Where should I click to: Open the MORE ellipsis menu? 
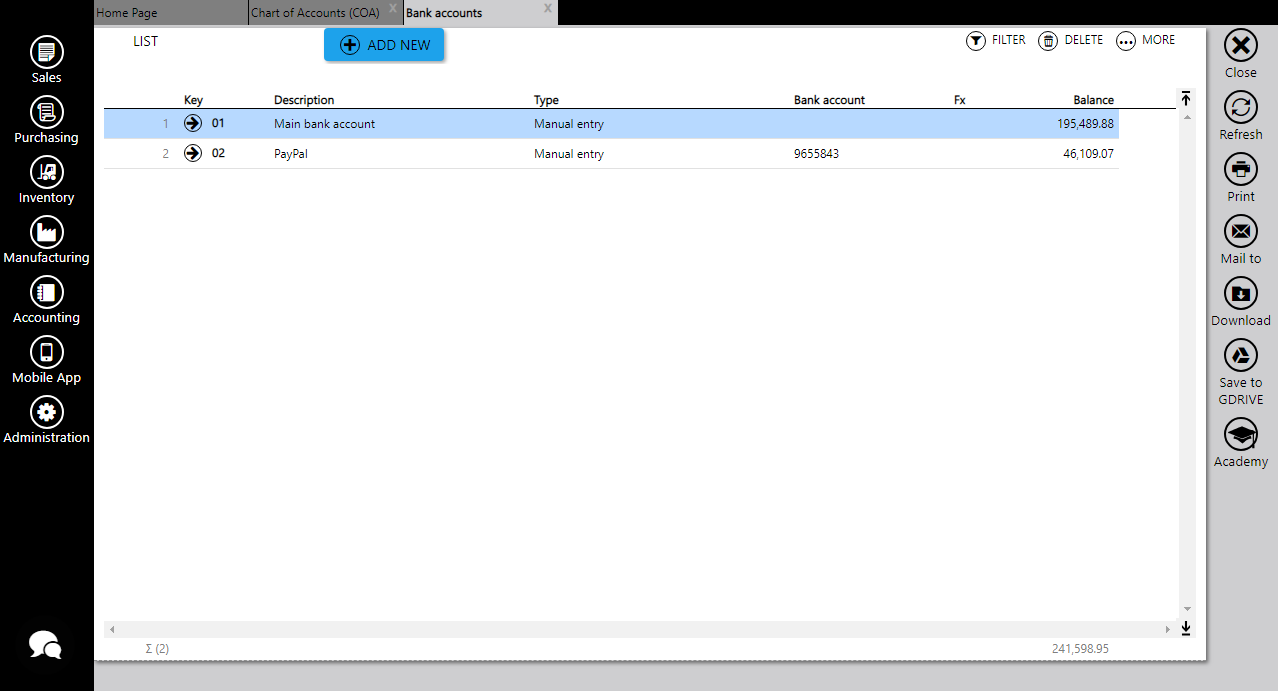pos(1126,41)
